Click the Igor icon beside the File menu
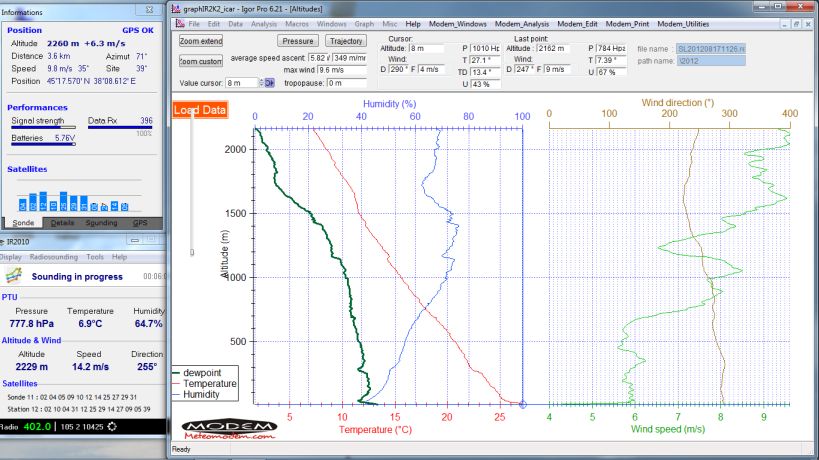The image size is (819, 460). [180, 23]
